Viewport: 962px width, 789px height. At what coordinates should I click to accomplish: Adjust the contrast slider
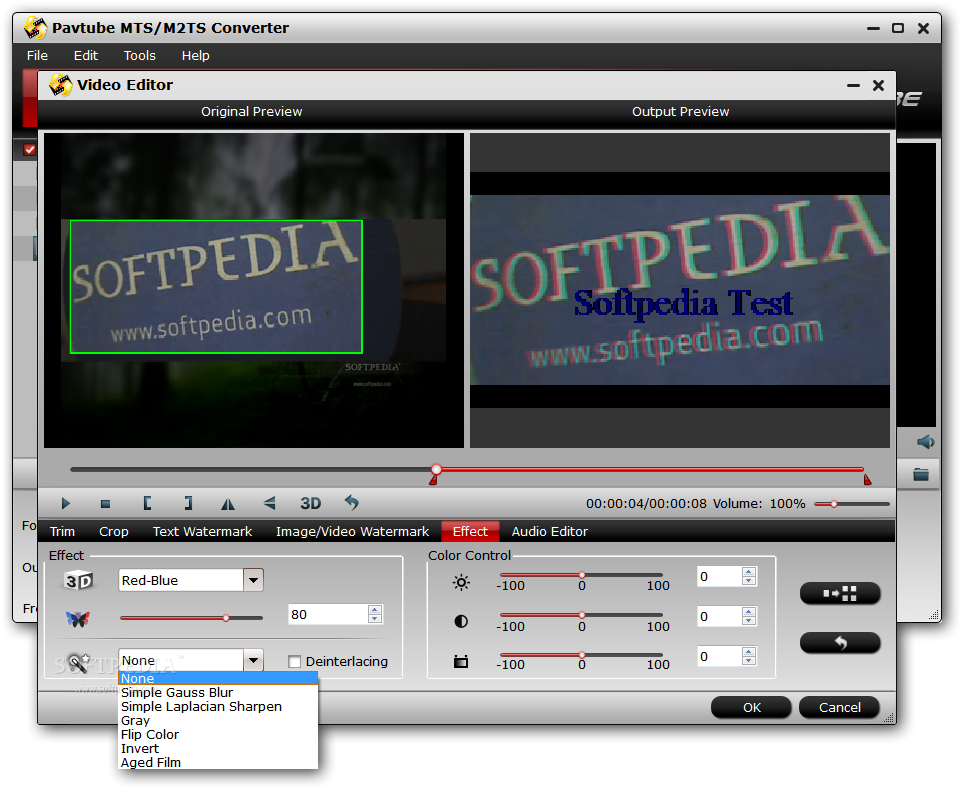pyautogui.click(x=582, y=615)
